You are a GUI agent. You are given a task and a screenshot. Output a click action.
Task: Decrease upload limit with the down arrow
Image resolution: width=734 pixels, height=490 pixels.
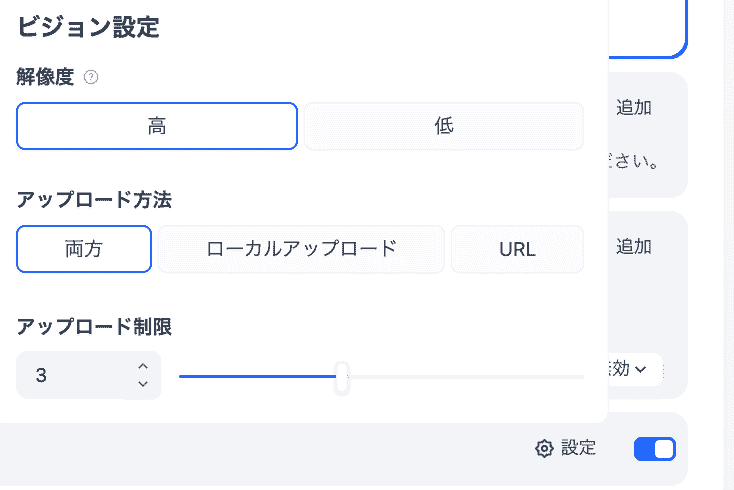[x=143, y=384]
